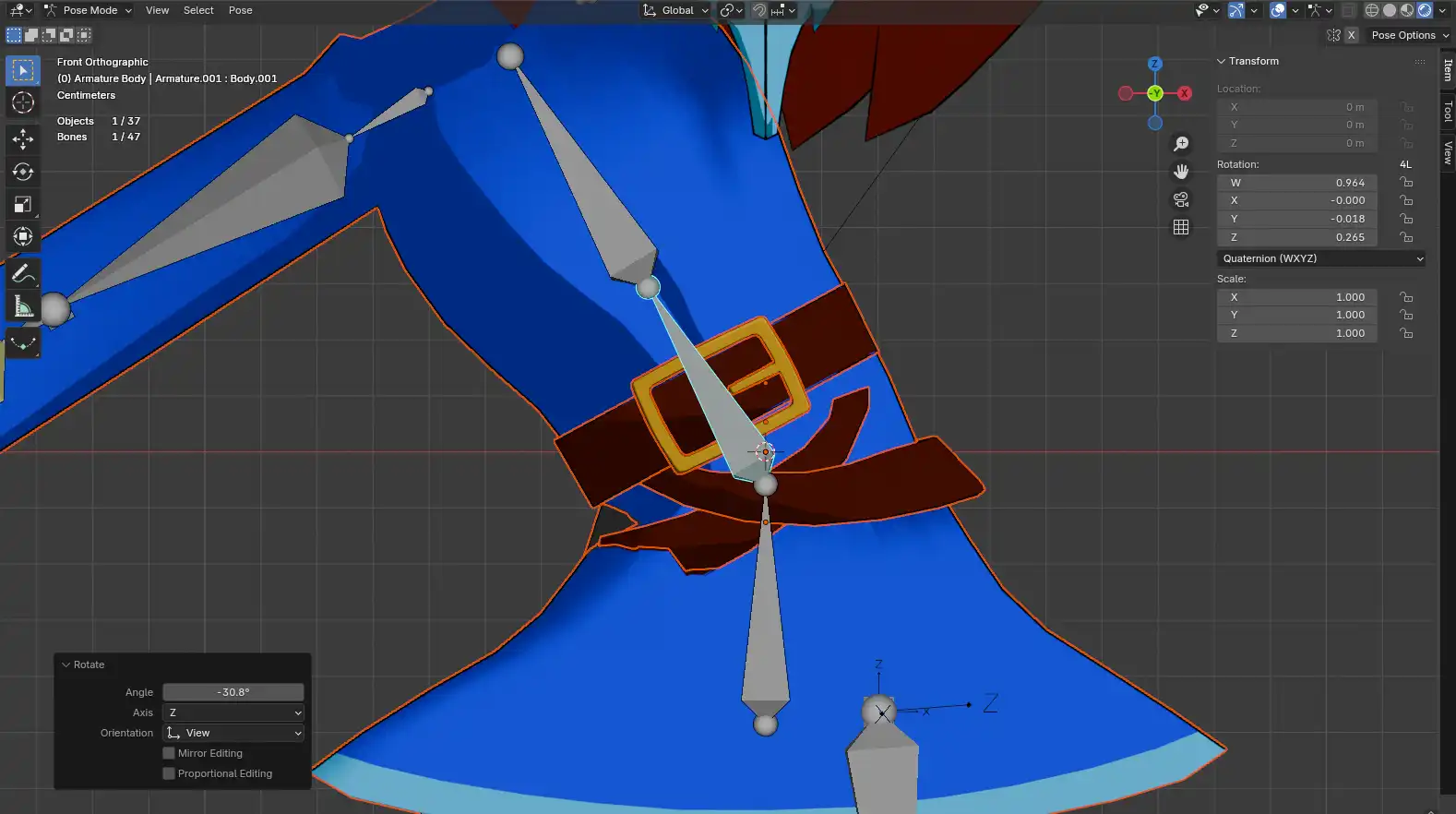Edit the rotation W value 0.964
The image size is (1456, 814).
coord(1297,183)
